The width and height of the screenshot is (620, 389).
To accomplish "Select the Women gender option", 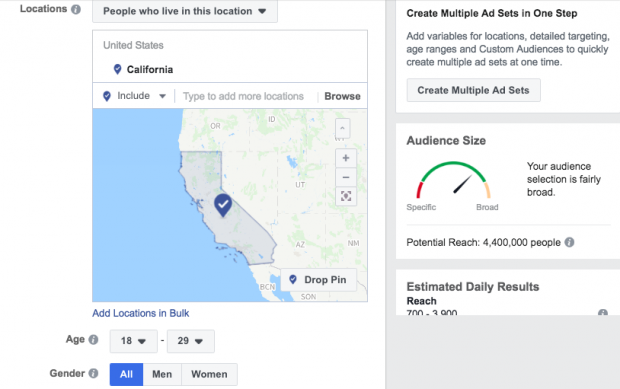I will [x=210, y=374].
